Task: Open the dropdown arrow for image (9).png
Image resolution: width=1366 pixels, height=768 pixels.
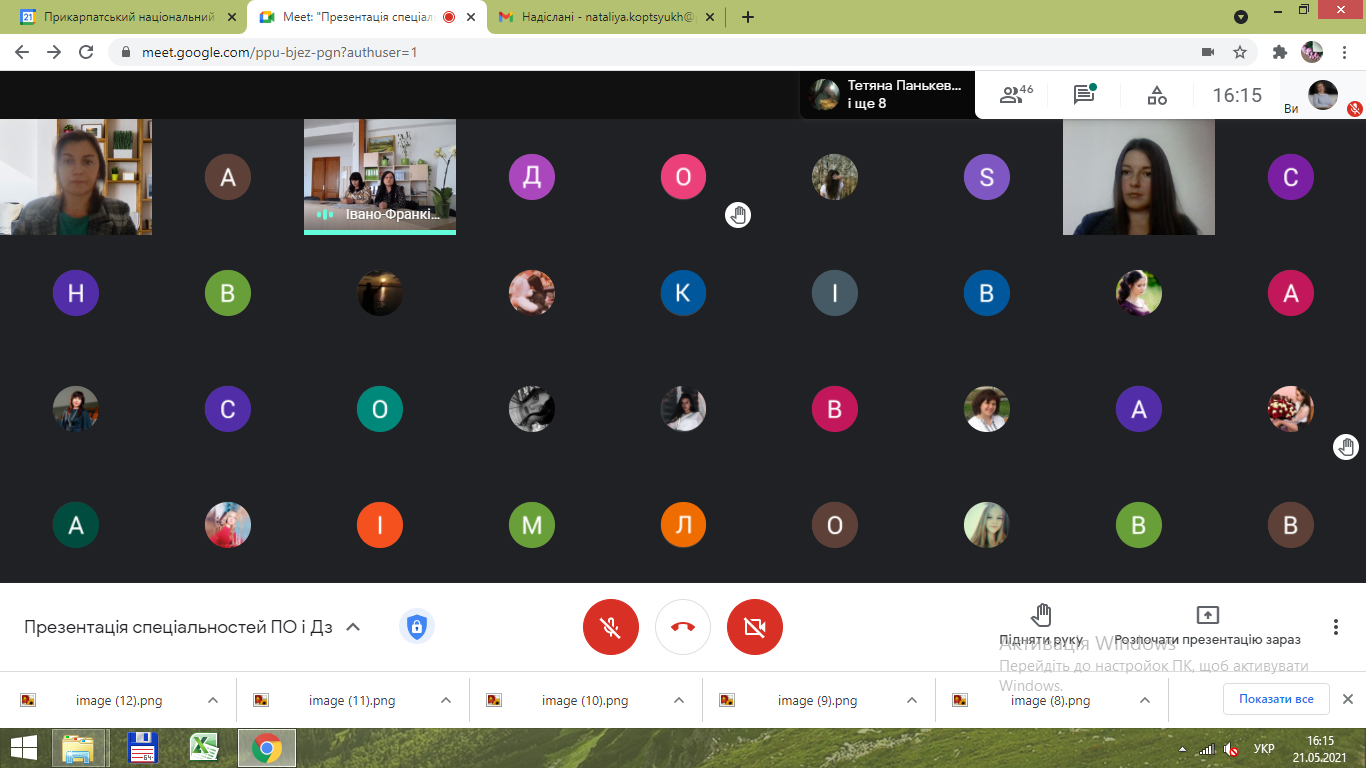Action: [x=911, y=700]
